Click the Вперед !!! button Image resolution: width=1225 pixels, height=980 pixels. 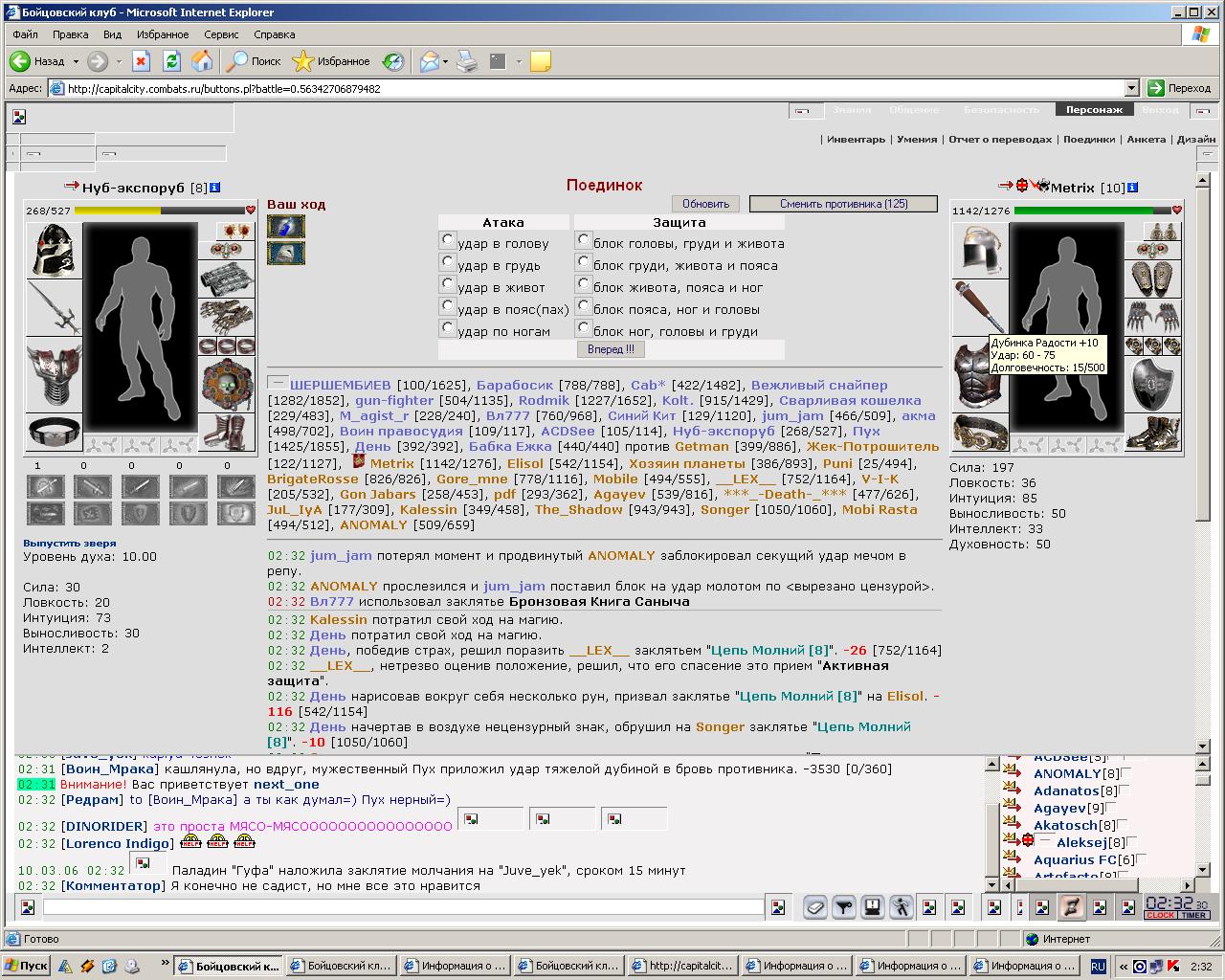click(611, 349)
